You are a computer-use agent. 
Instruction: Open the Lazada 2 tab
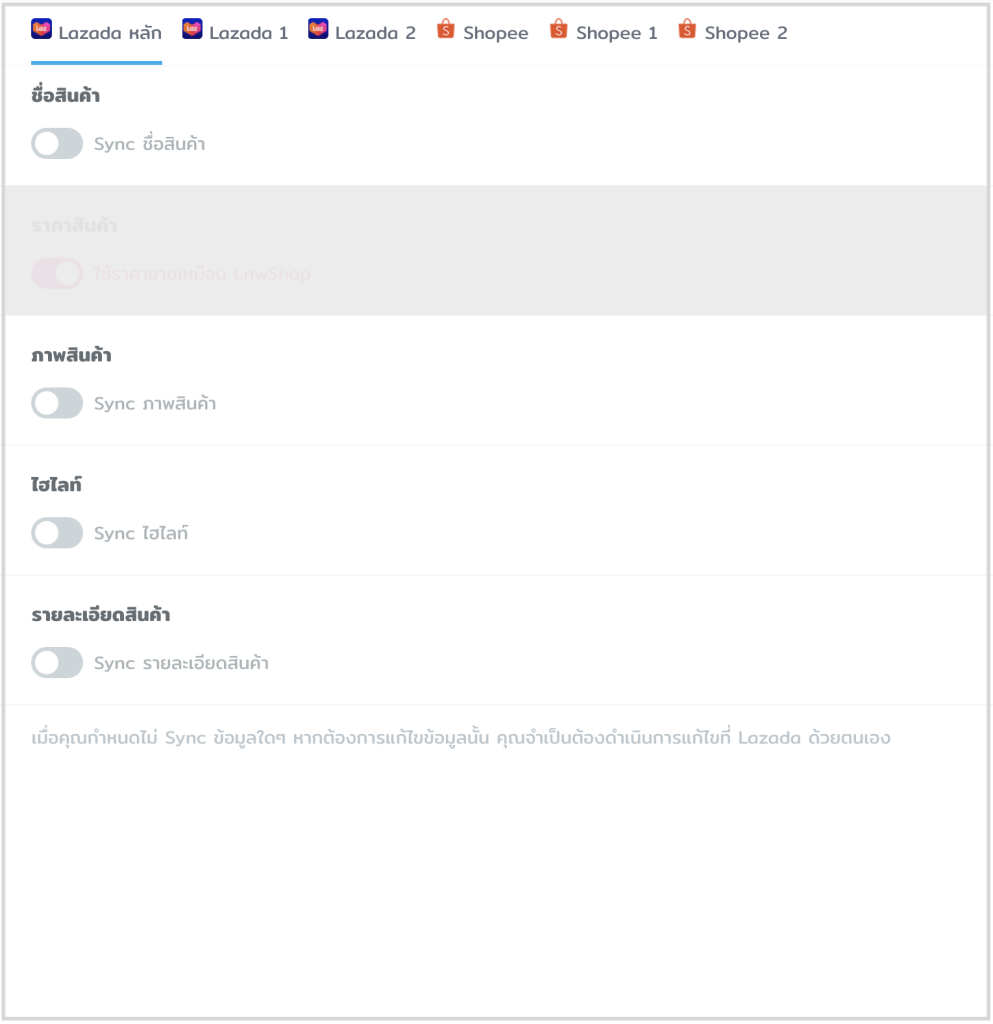click(x=362, y=32)
